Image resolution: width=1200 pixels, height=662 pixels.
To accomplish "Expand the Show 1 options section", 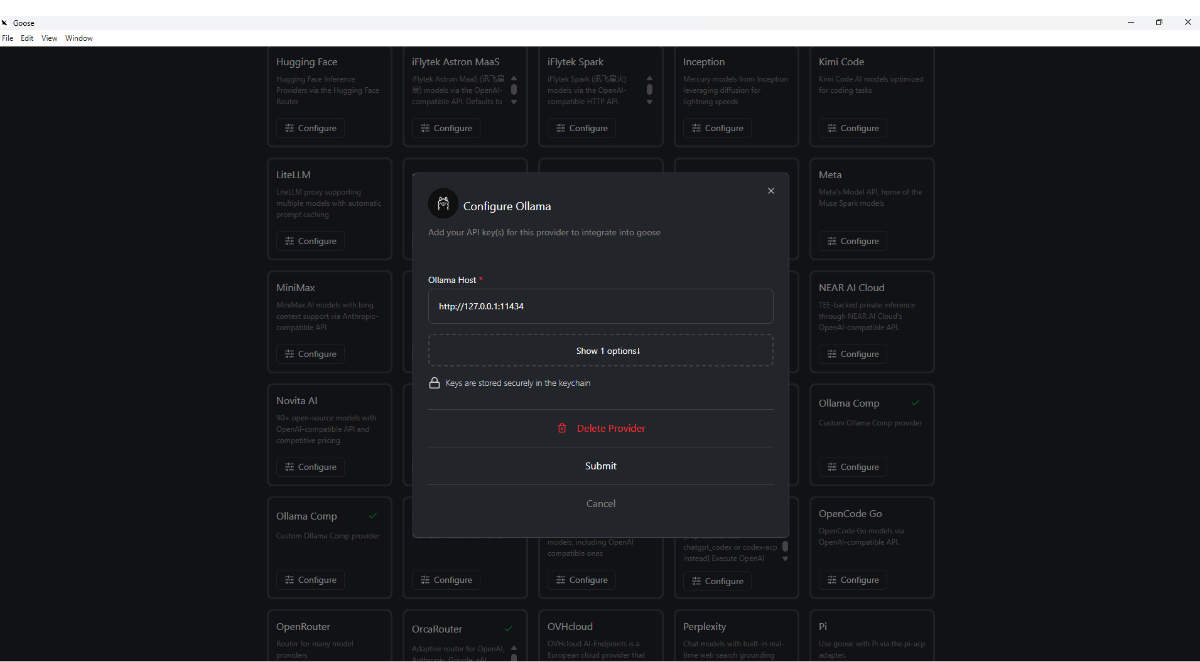I will click(x=600, y=351).
